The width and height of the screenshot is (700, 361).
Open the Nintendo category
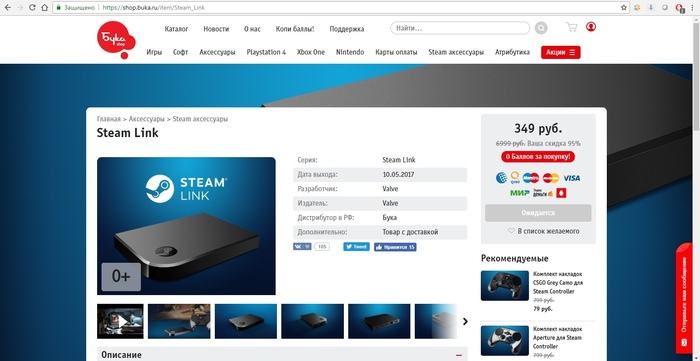coord(350,52)
